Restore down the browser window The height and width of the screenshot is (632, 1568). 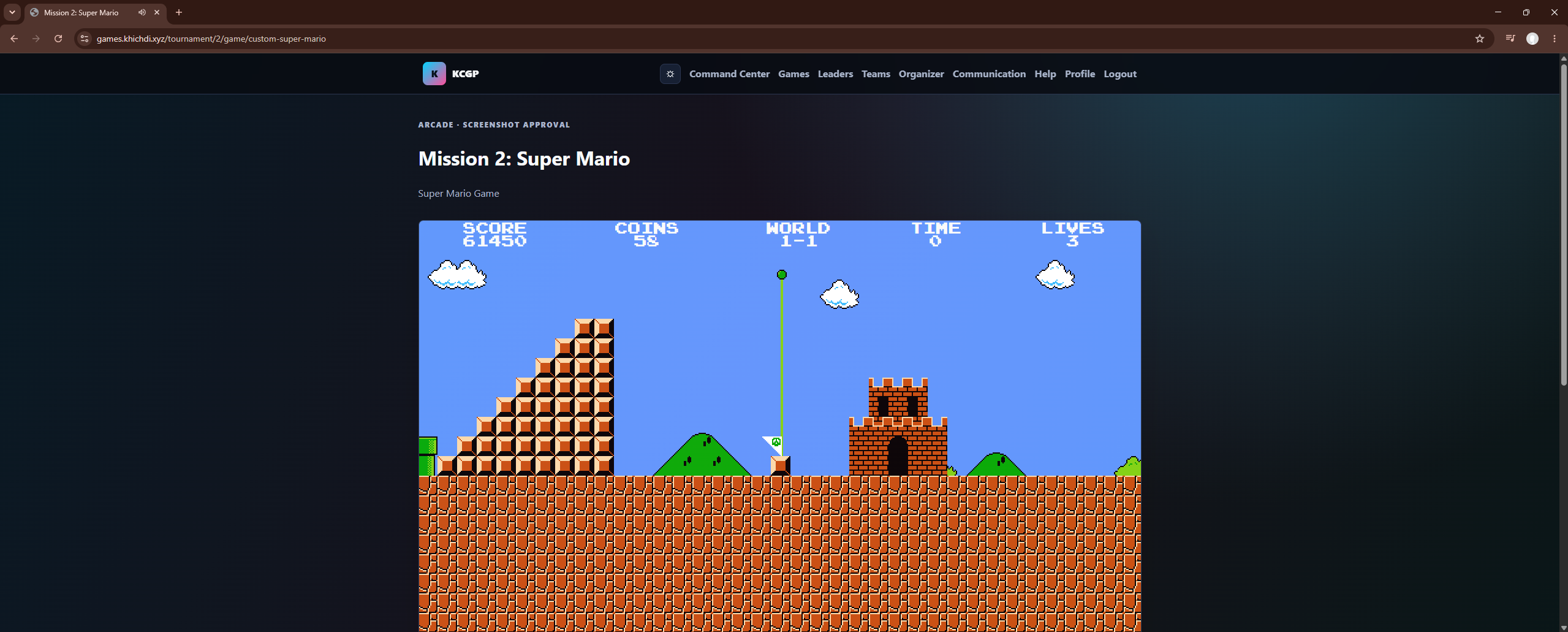1526,12
